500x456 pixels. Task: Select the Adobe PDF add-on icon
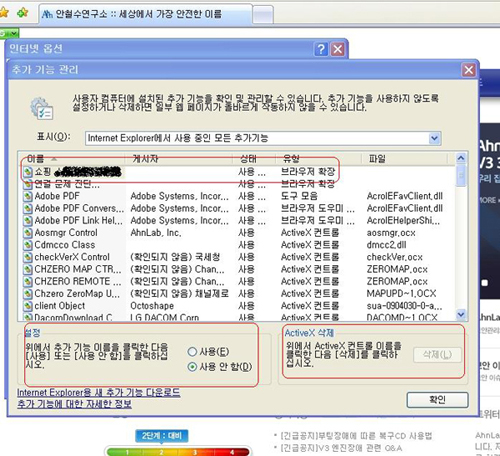point(27,196)
